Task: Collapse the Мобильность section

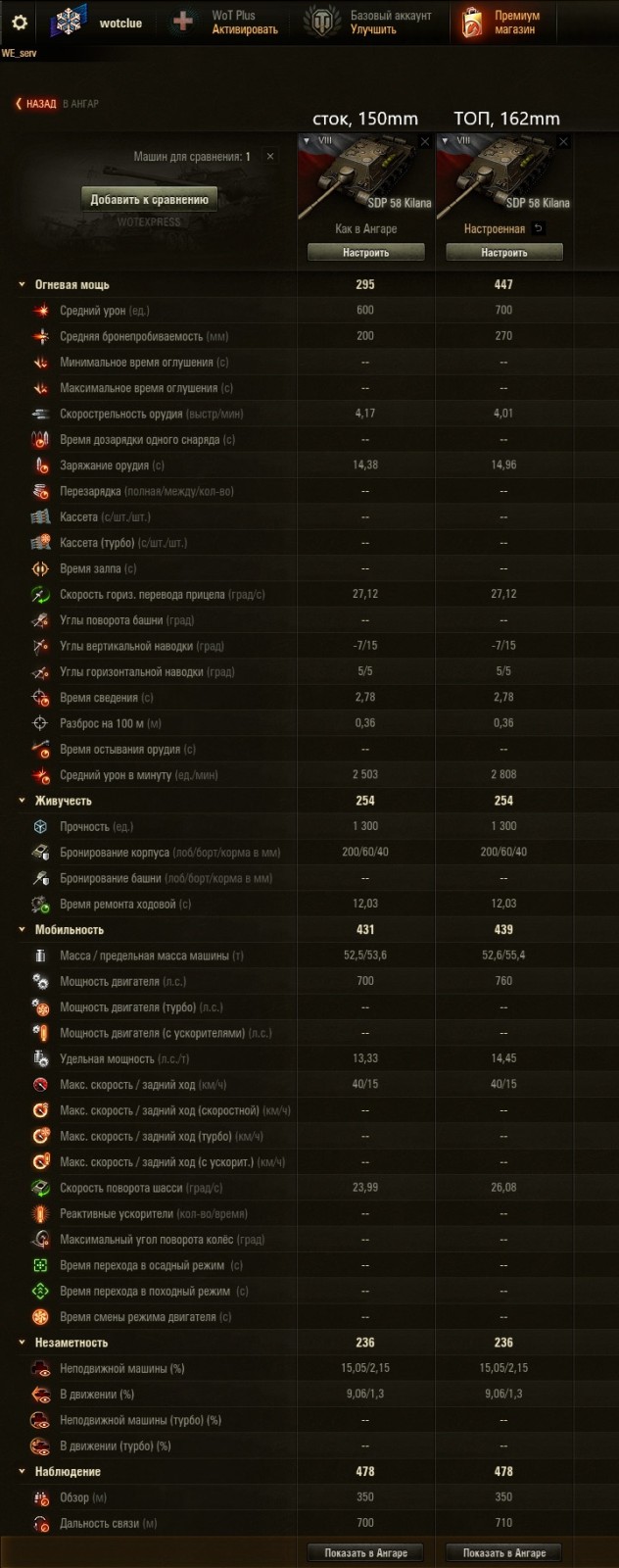Action: (x=22, y=929)
